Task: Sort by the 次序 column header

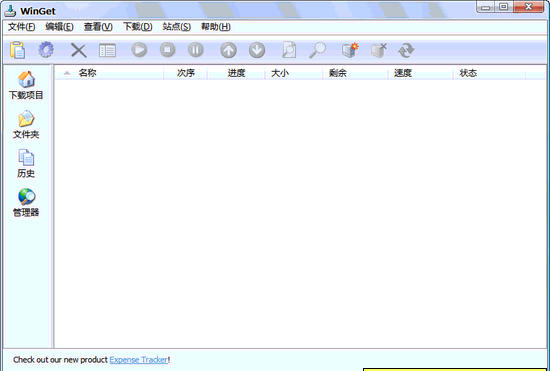Action: tap(186, 73)
